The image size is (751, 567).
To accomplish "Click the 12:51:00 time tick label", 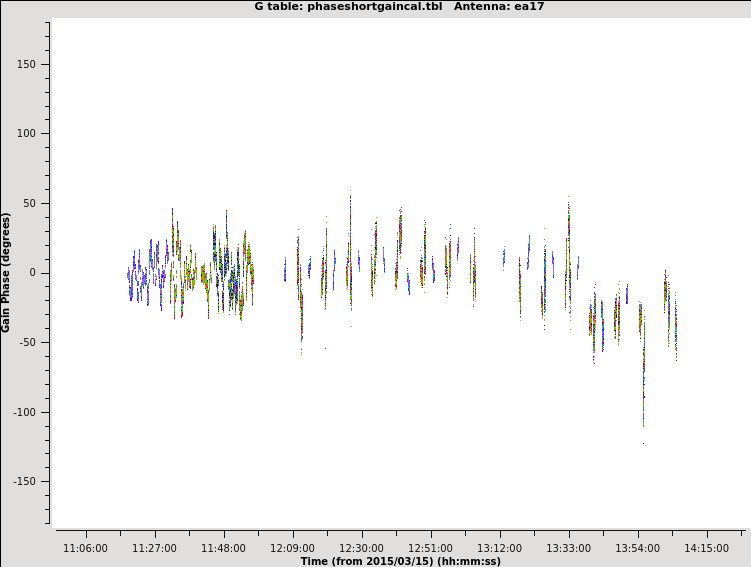I will (430, 548).
